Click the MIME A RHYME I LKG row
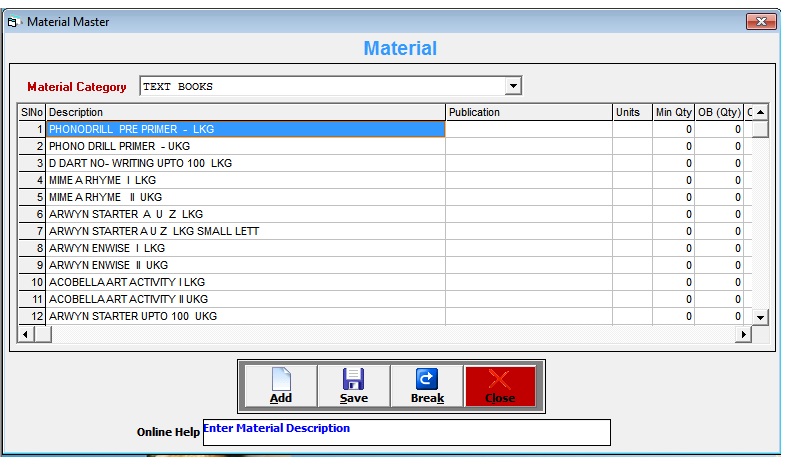Viewport: 792px width, 472px height. 245,180
